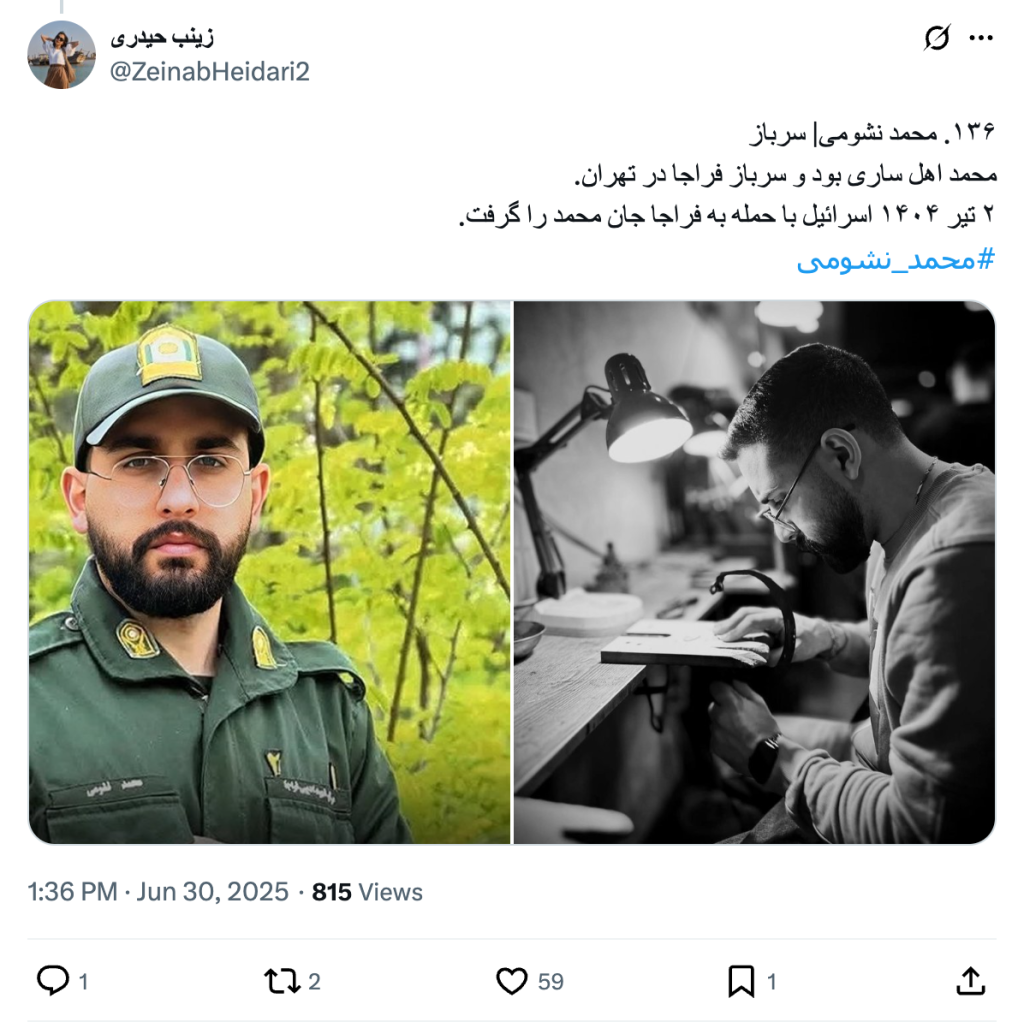Open the reply speech bubble icon
1024x1022 pixels.
(x=53, y=980)
